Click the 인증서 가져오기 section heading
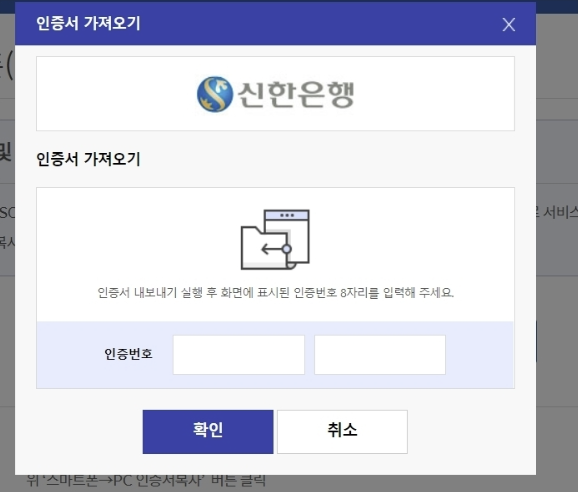 click(88, 159)
